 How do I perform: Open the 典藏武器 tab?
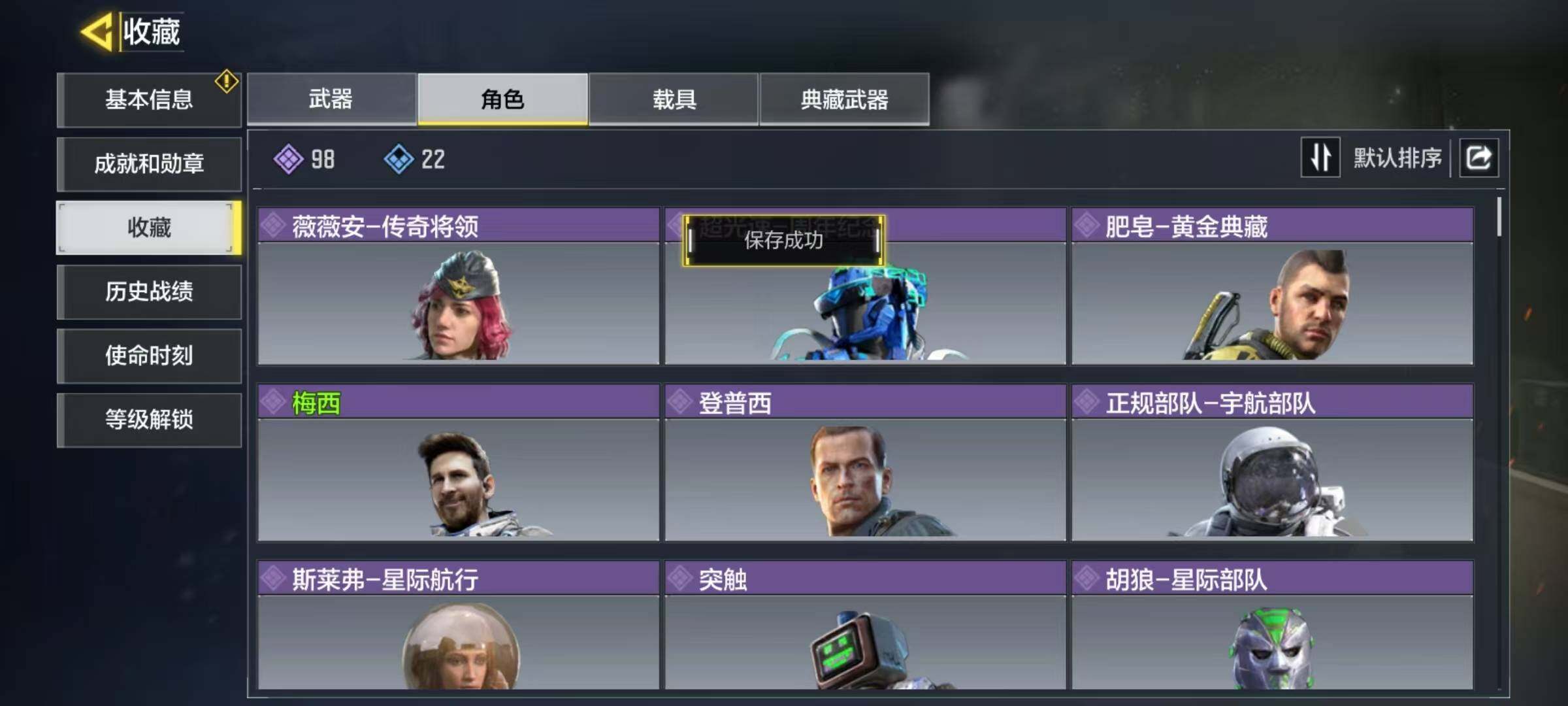pyautogui.click(x=844, y=99)
